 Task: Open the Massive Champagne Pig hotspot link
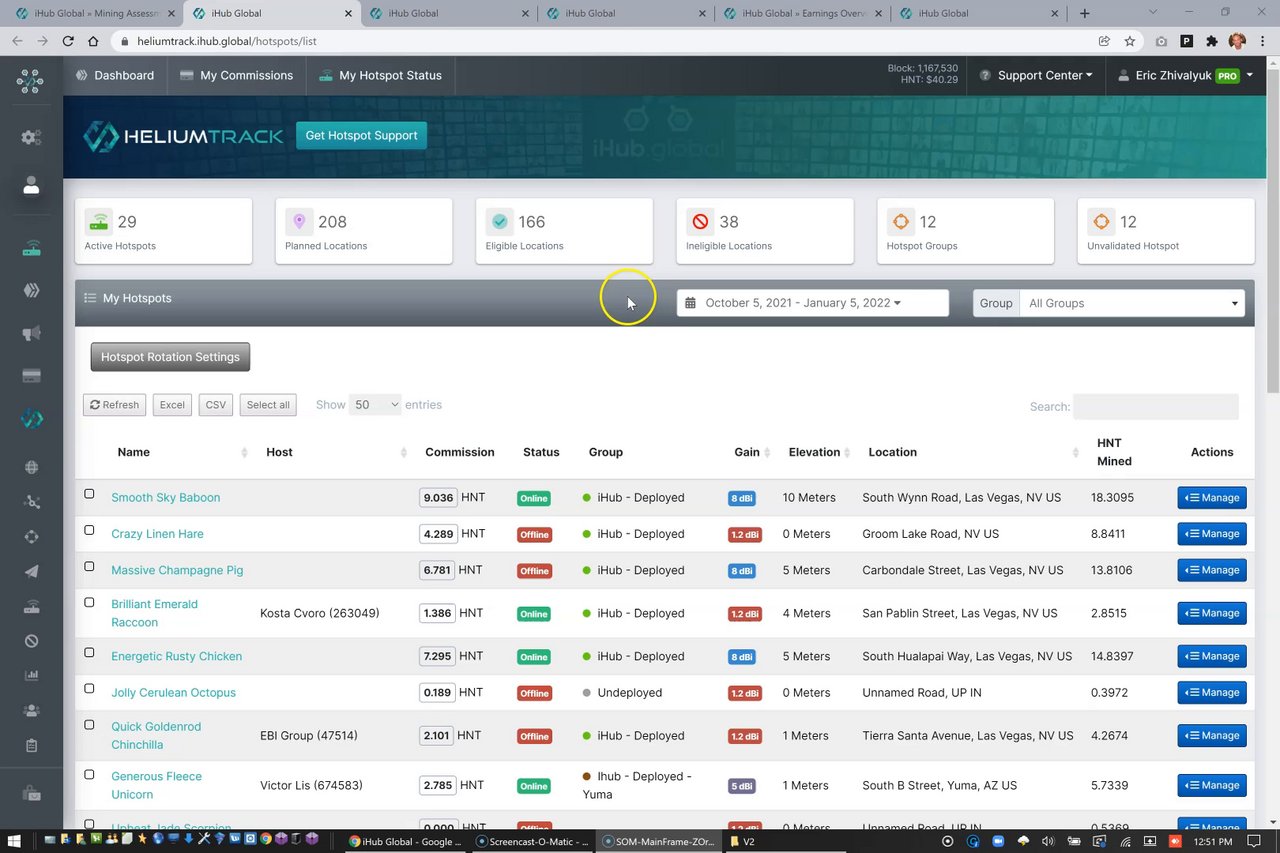coord(177,570)
